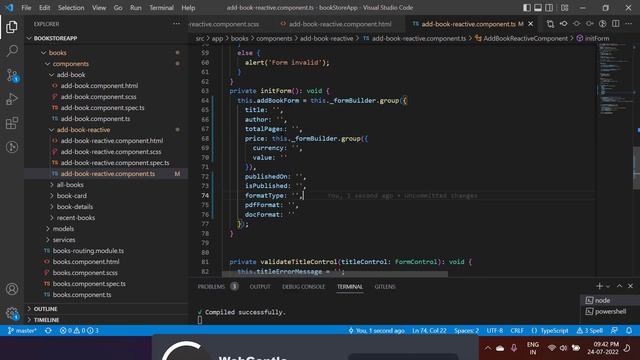
Task: Create a new terminal with plus icon
Action: point(599,286)
